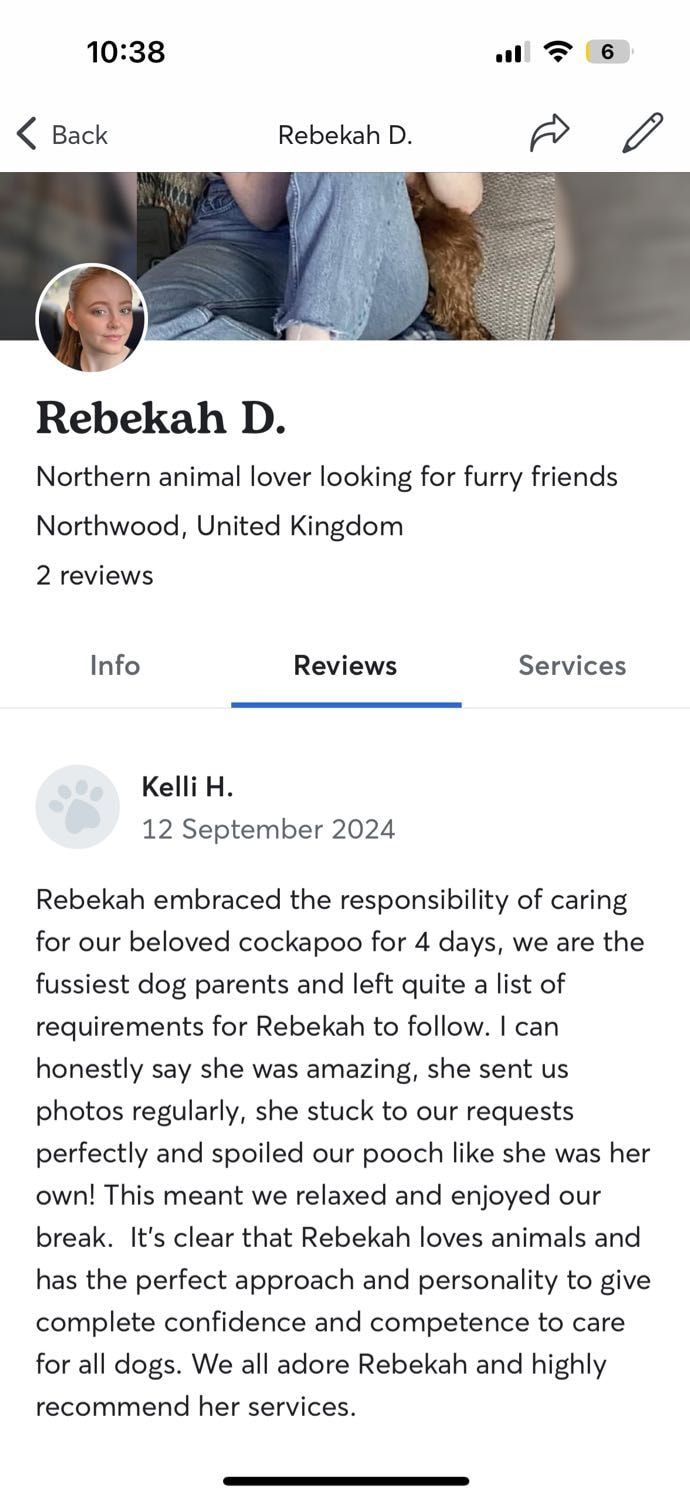View the cover photo banner
The height and width of the screenshot is (1500, 690).
pos(345,256)
